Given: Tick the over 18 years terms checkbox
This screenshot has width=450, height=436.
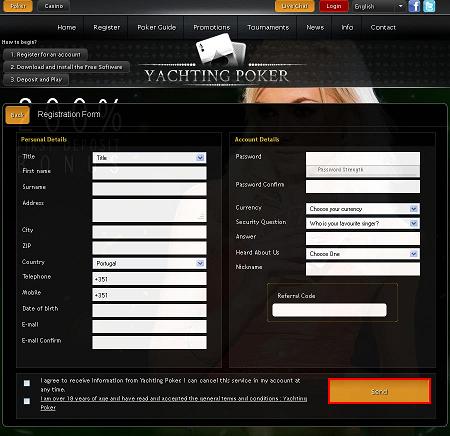Looking at the screenshot, I should click(27, 401).
